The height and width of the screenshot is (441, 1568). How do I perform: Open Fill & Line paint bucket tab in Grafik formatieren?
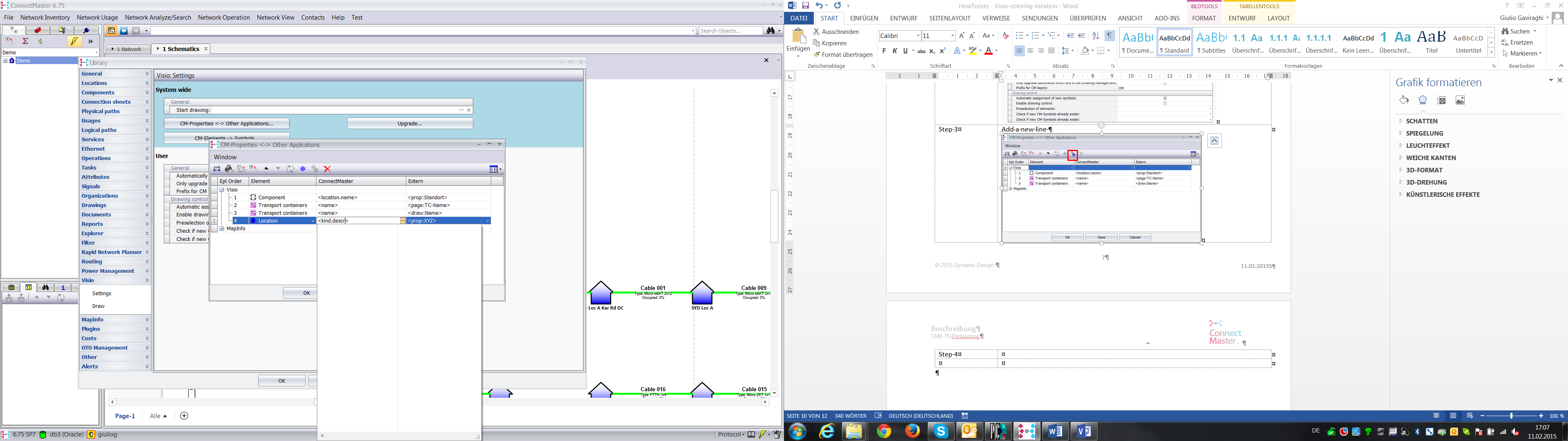tap(1404, 100)
